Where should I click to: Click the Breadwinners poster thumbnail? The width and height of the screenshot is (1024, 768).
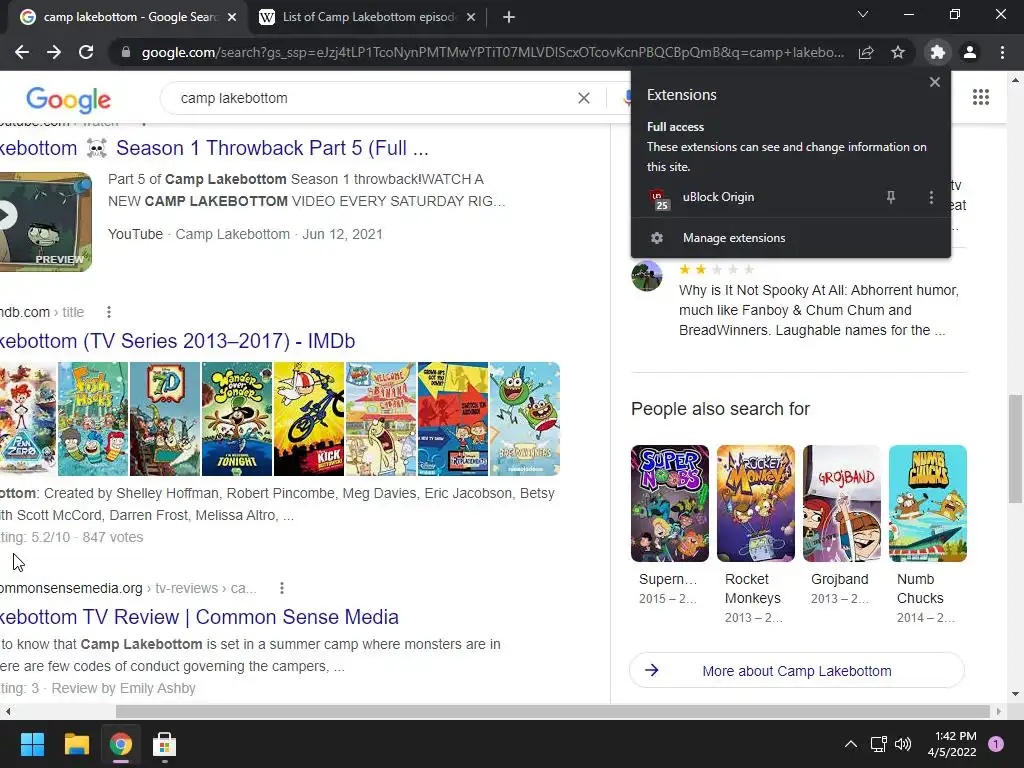click(524, 419)
